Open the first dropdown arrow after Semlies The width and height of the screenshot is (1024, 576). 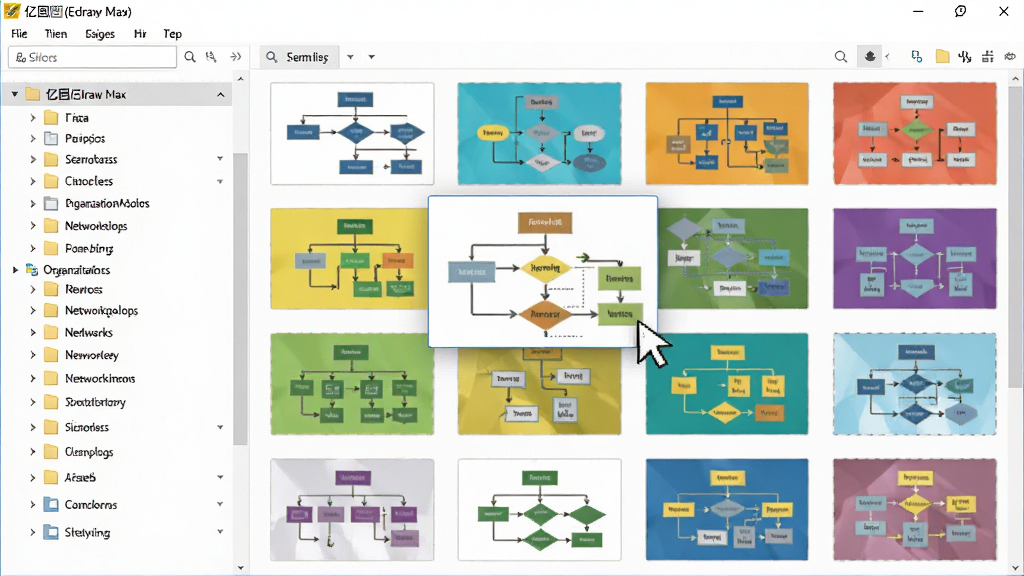pos(350,57)
